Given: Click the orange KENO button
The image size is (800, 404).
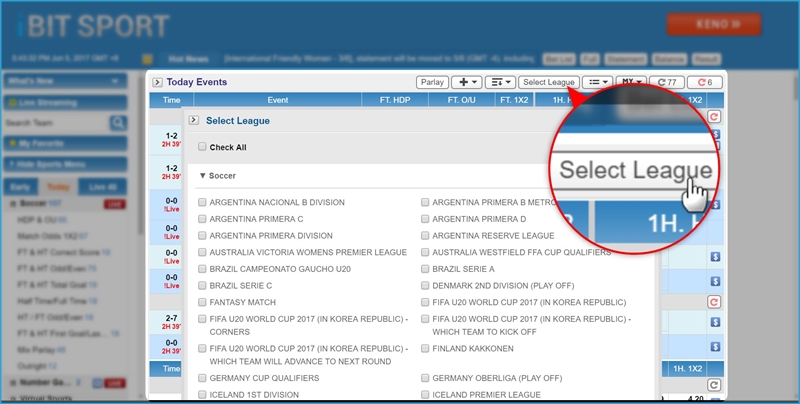Looking at the screenshot, I should coord(714,25).
